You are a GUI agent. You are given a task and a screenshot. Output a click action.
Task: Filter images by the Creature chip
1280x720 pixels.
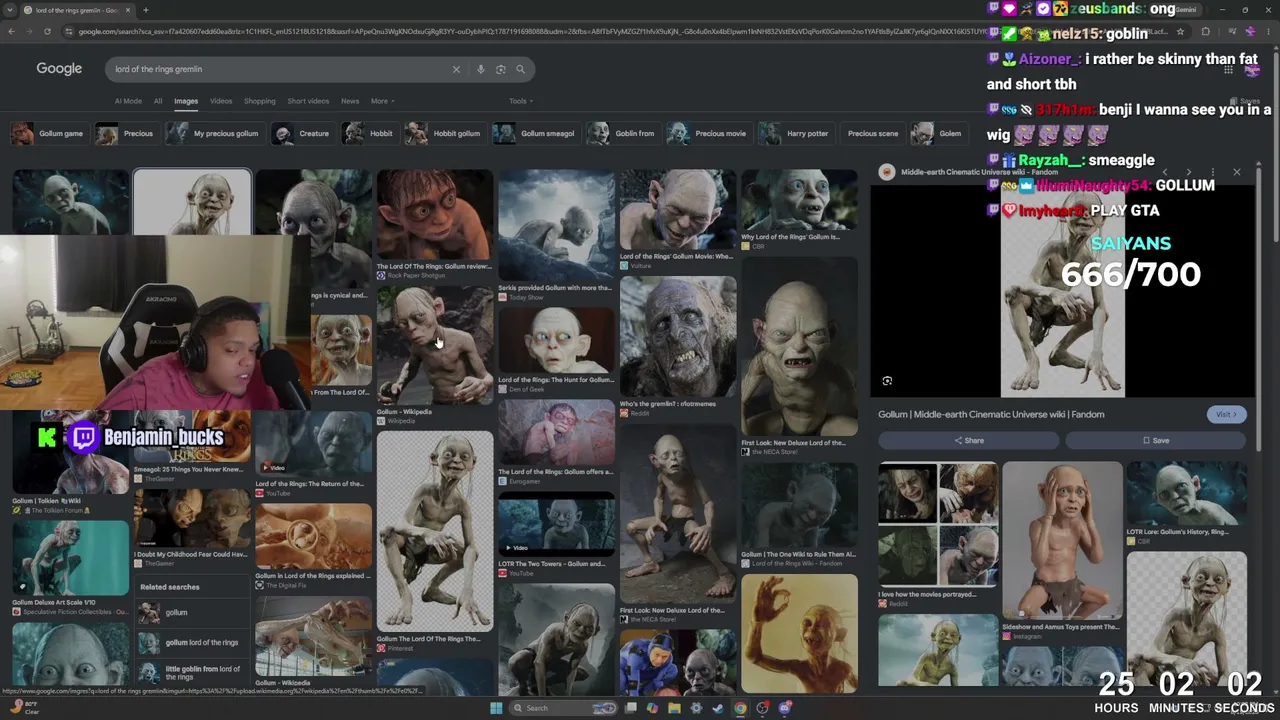(302, 133)
